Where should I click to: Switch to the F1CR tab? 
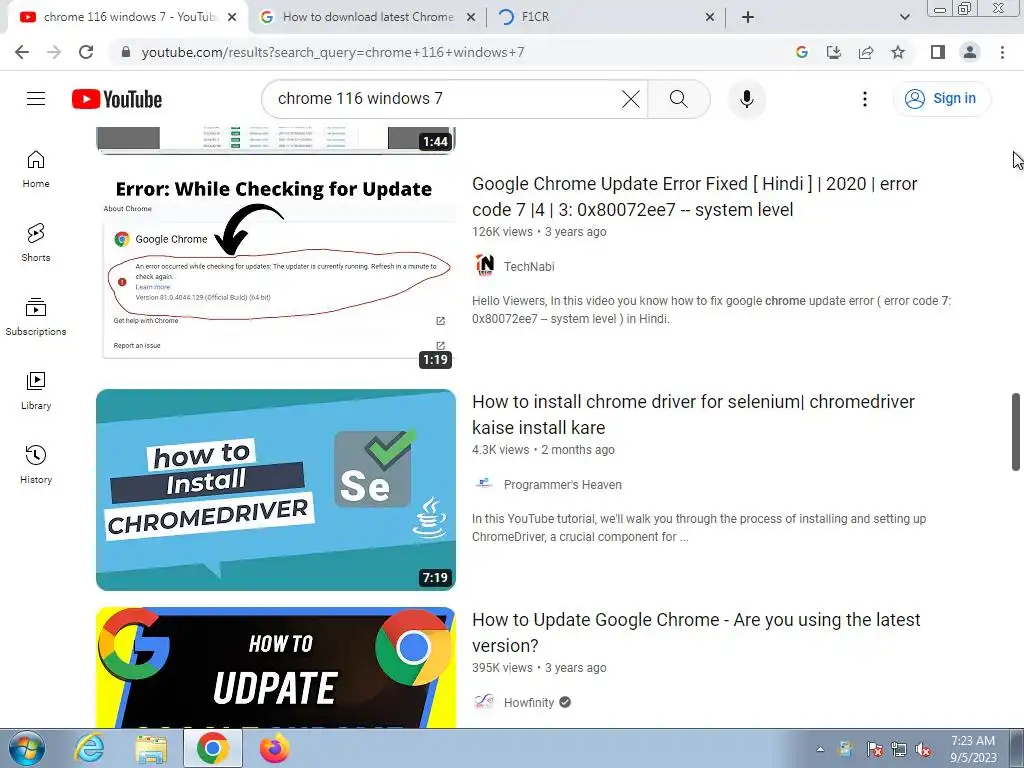point(604,17)
